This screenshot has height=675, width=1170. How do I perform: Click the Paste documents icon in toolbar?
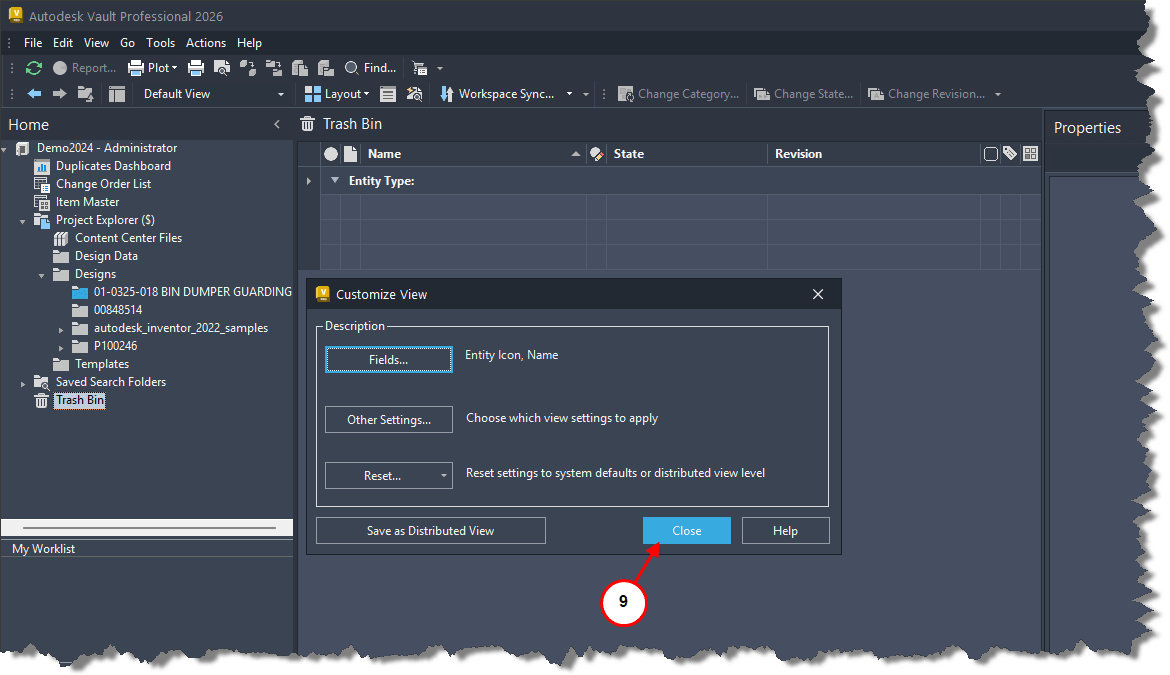[x=326, y=69]
